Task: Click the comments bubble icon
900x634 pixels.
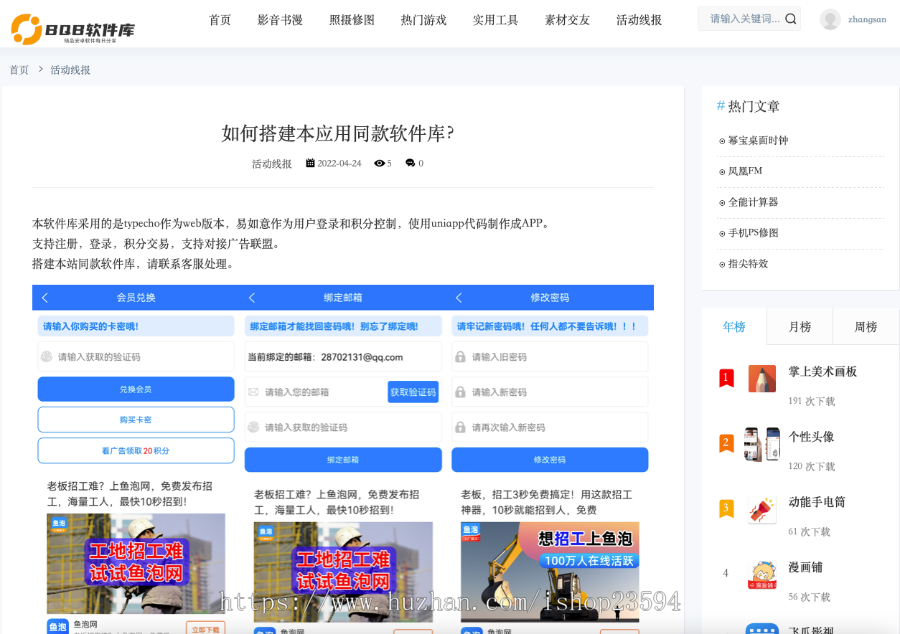Action: pos(410,164)
